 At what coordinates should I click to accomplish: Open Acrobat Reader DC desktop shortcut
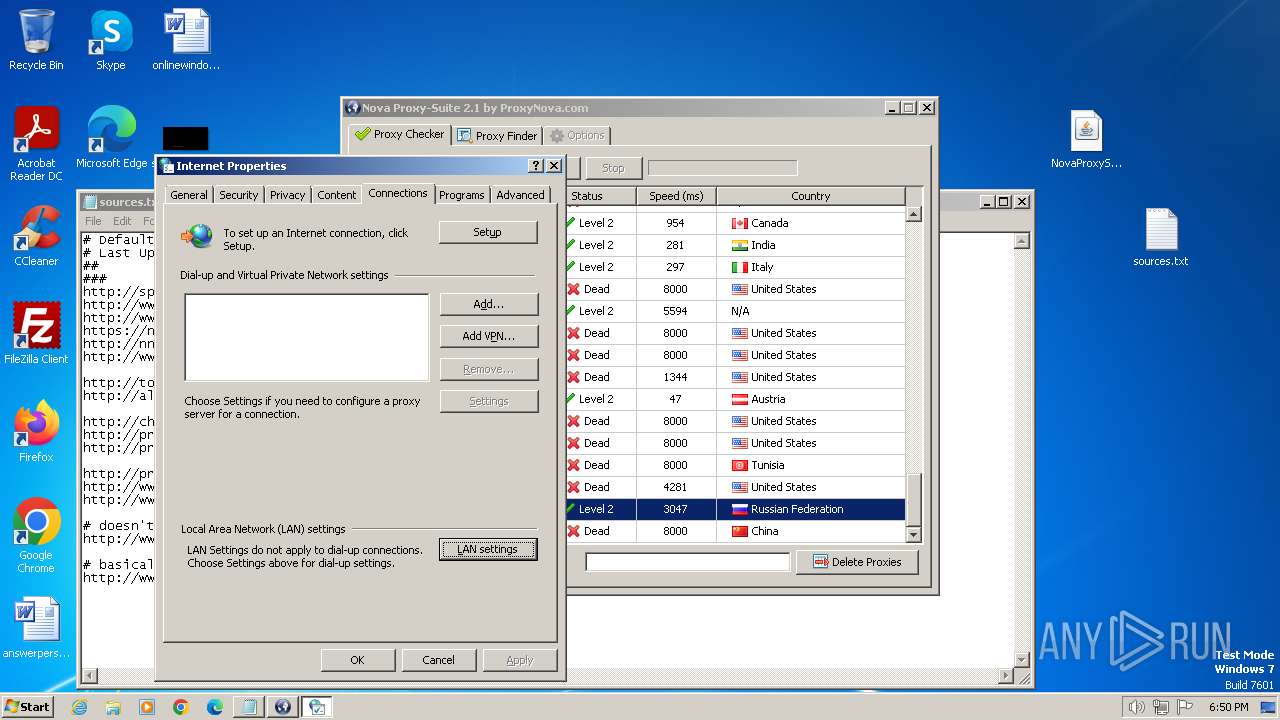[x=36, y=144]
